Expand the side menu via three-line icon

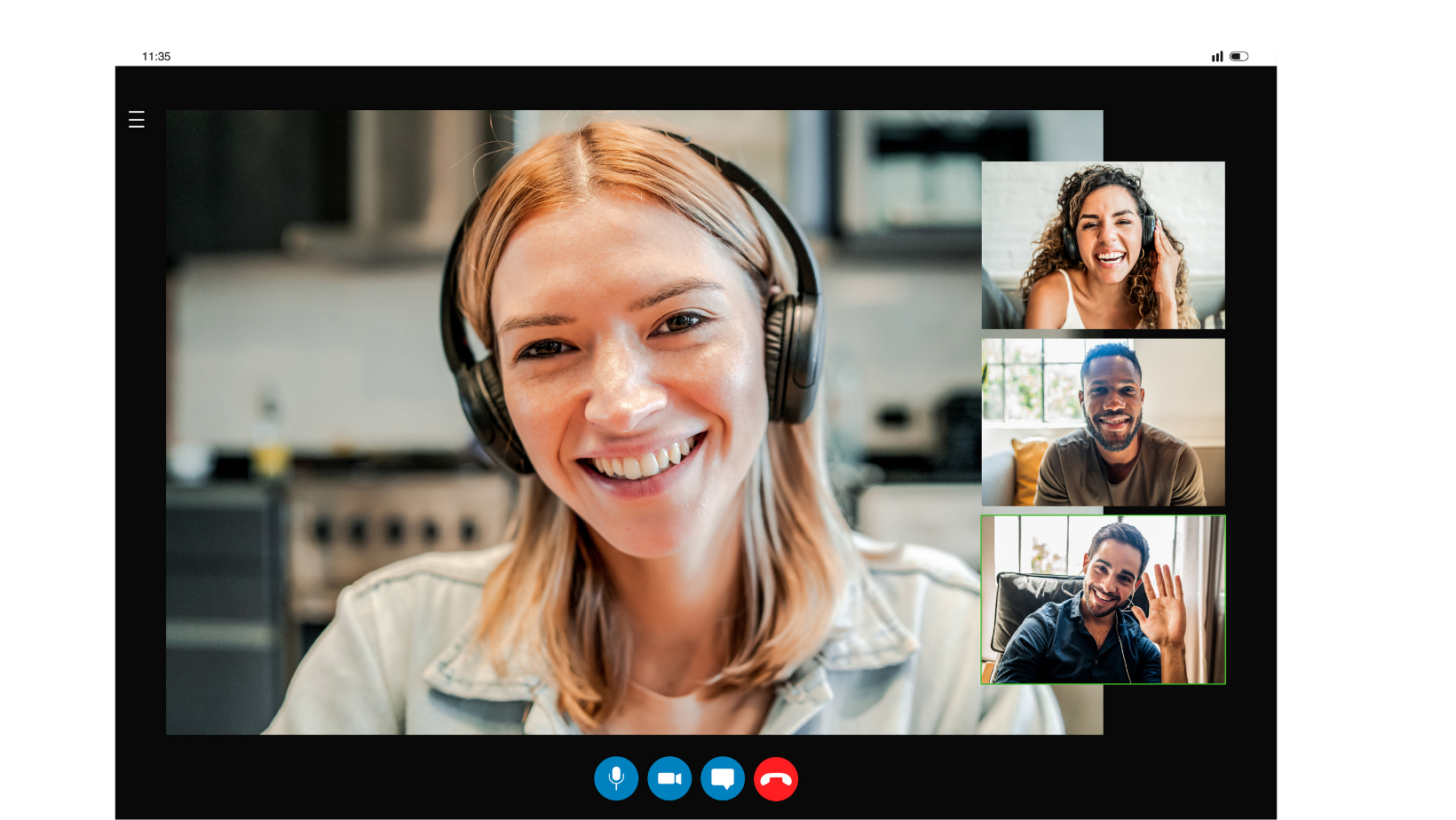tap(137, 120)
